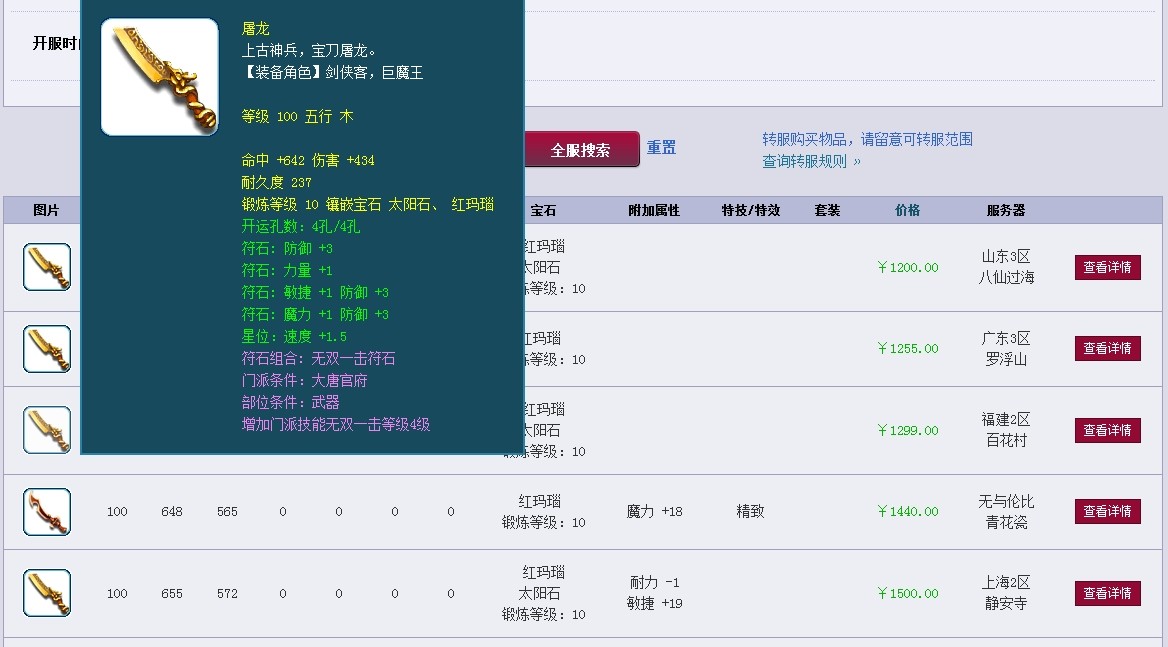Image resolution: width=1168 pixels, height=647 pixels.
Task: Click the large 屠龙 sword image in the tooltip
Action: click(x=160, y=77)
